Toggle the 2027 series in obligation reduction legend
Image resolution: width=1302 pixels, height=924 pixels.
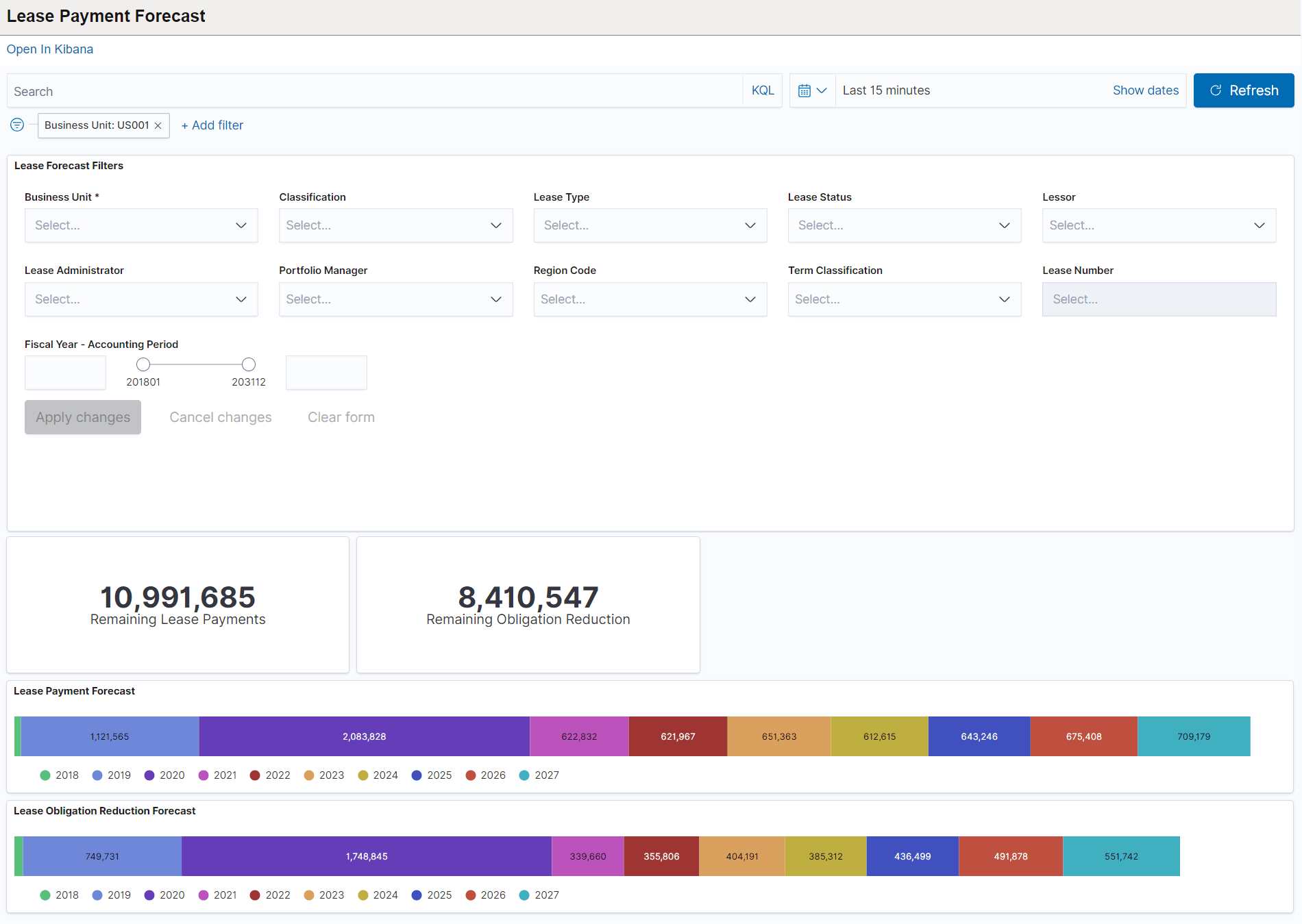coord(546,895)
